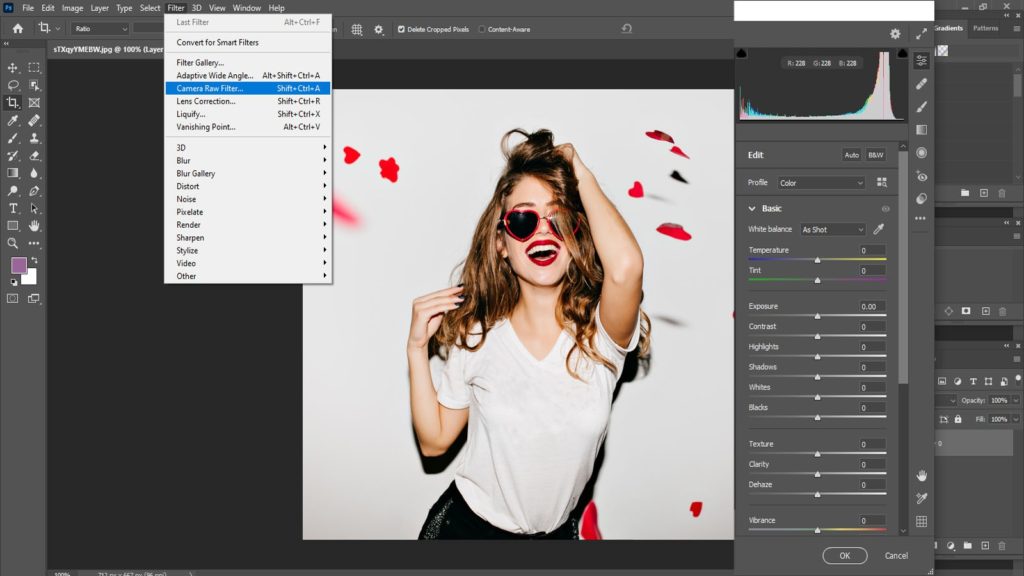
Task: Select the Brush tool in the left toolbox
Action: coord(12,138)
